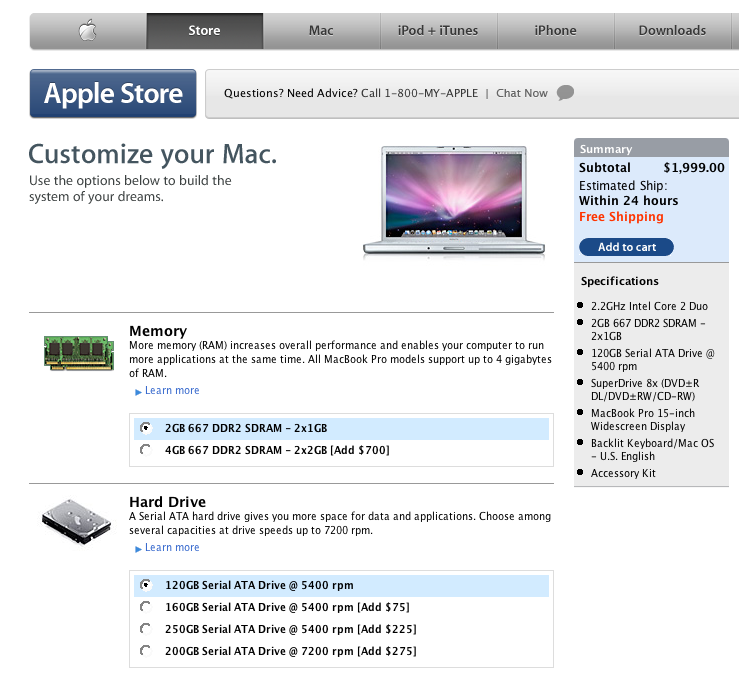
Task: Click the Within 24 hours ship estimate
Action: 628,201
